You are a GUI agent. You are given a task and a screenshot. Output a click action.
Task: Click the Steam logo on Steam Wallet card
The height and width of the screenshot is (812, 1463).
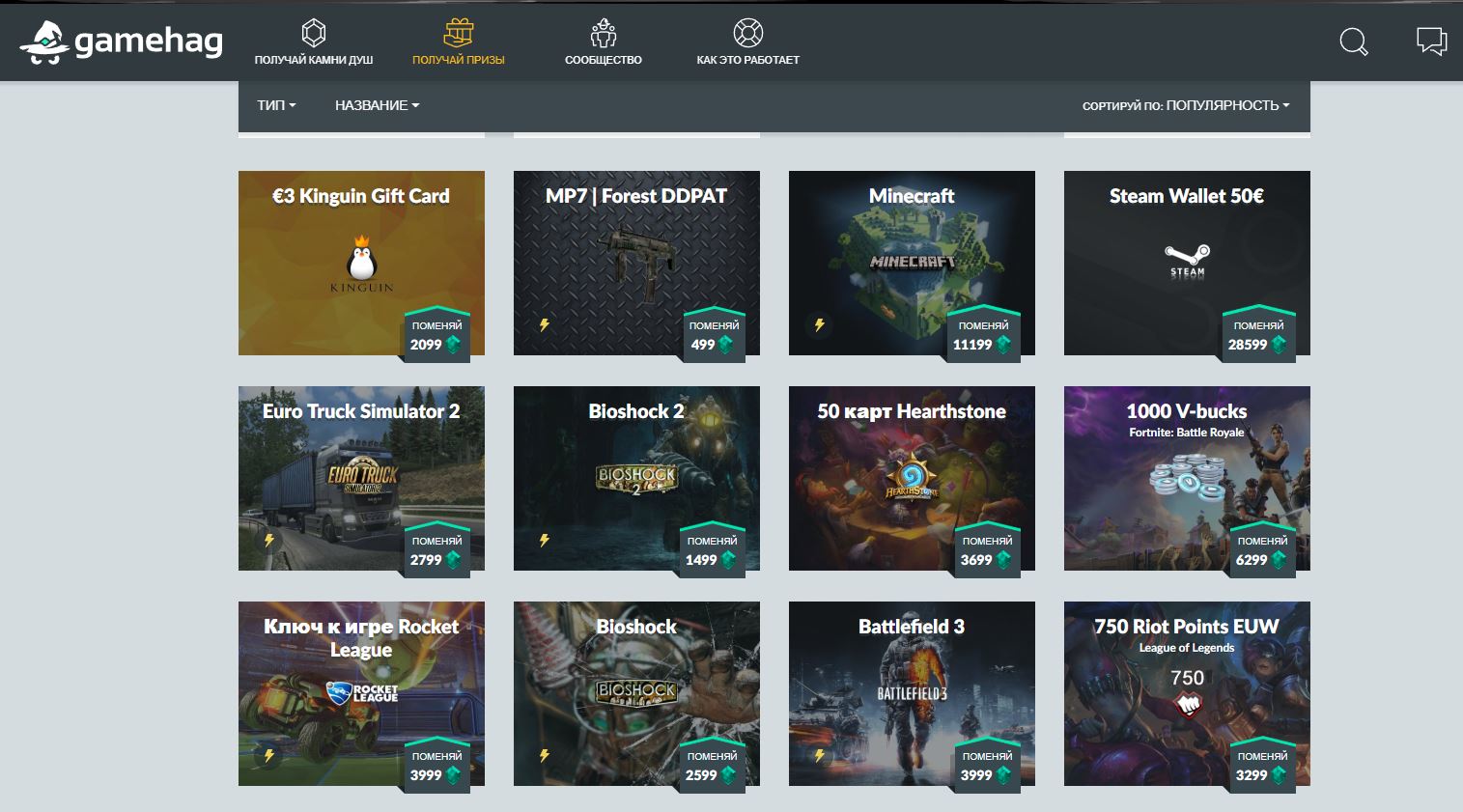click(1187, 261)
